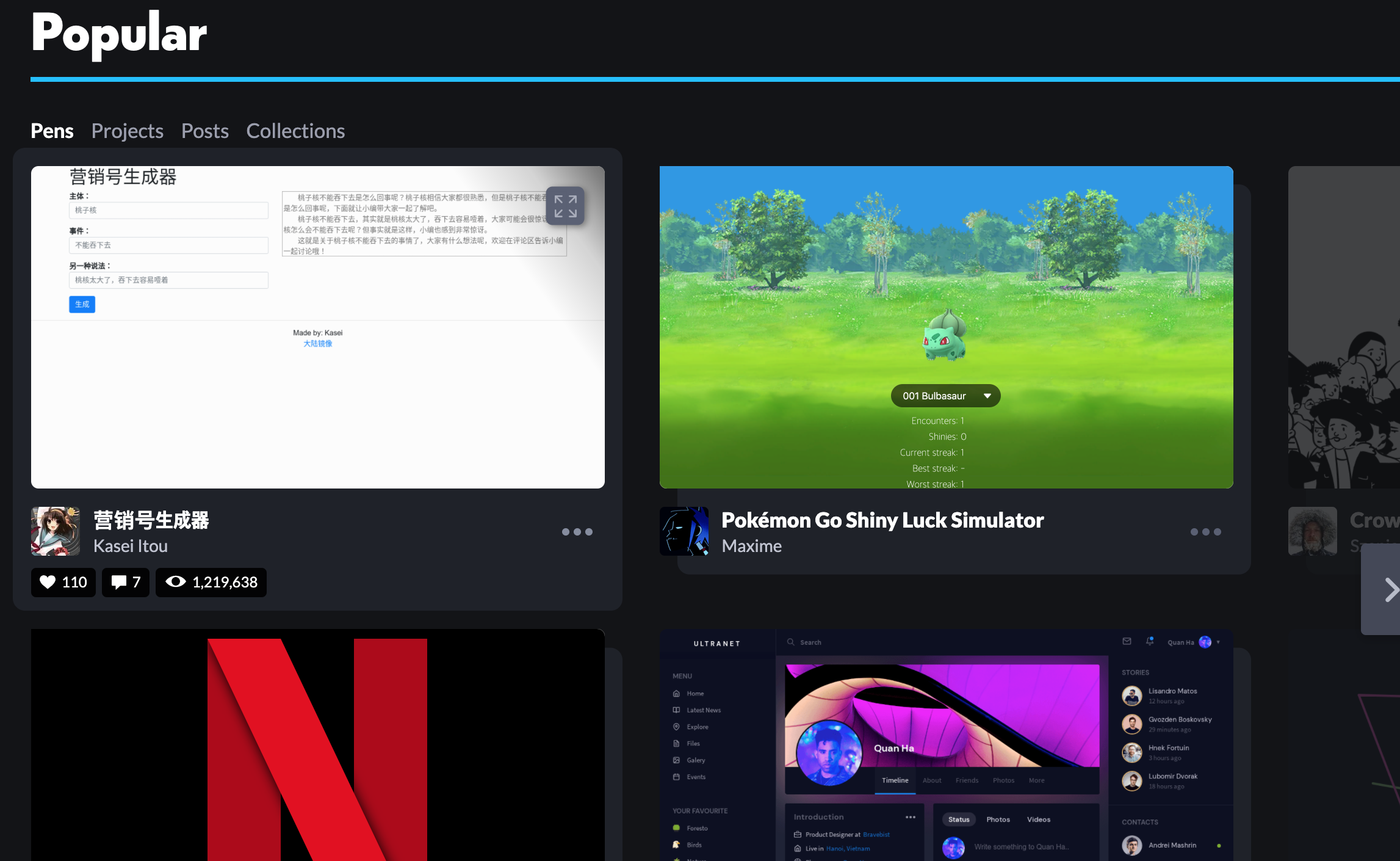Open the three-dot menu for Pokémon Go pen
This screenshot has width=1400, height=861.
(1205, 532)
